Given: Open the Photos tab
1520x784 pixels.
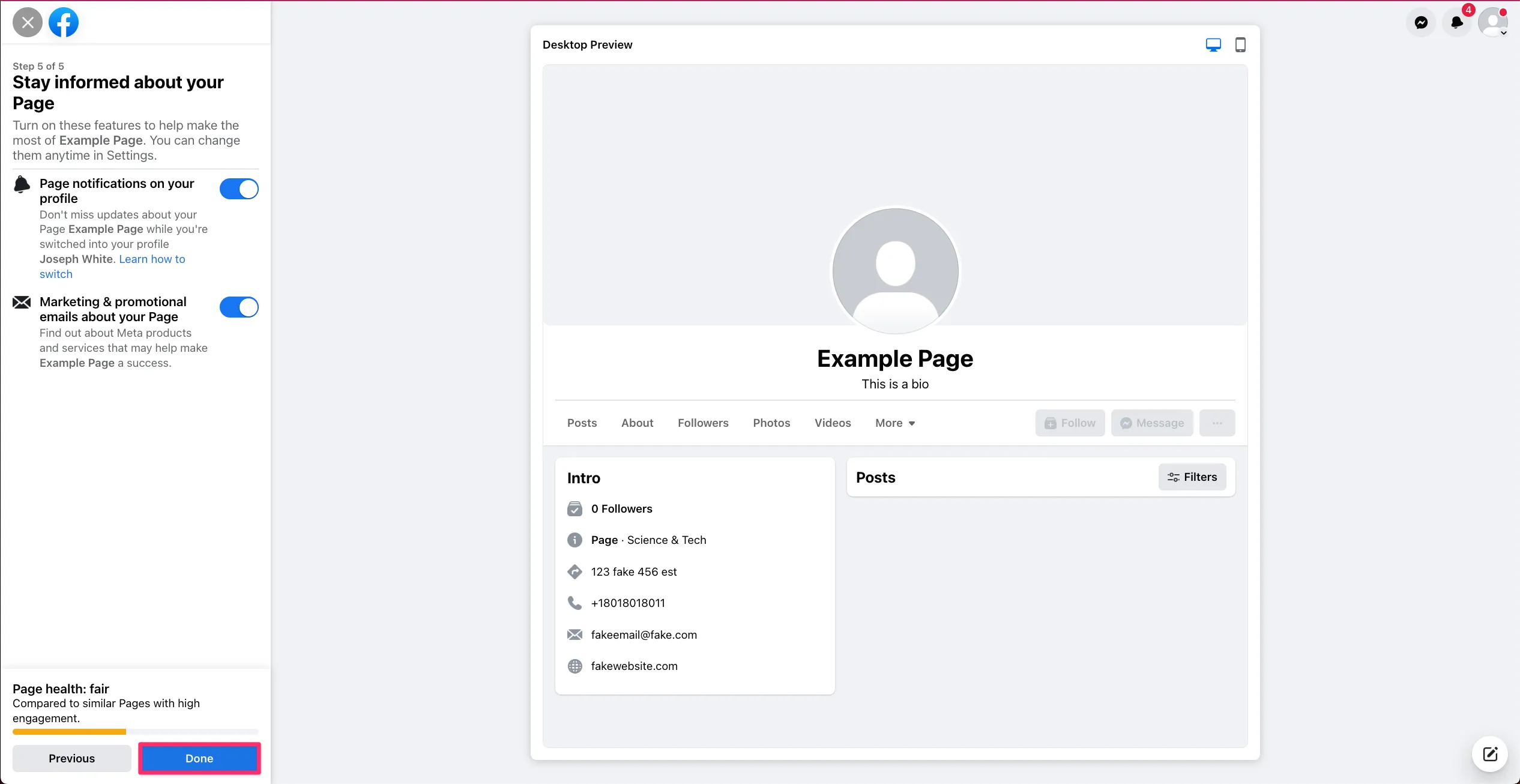Looking at the screenshot, I should coord(771,423).
